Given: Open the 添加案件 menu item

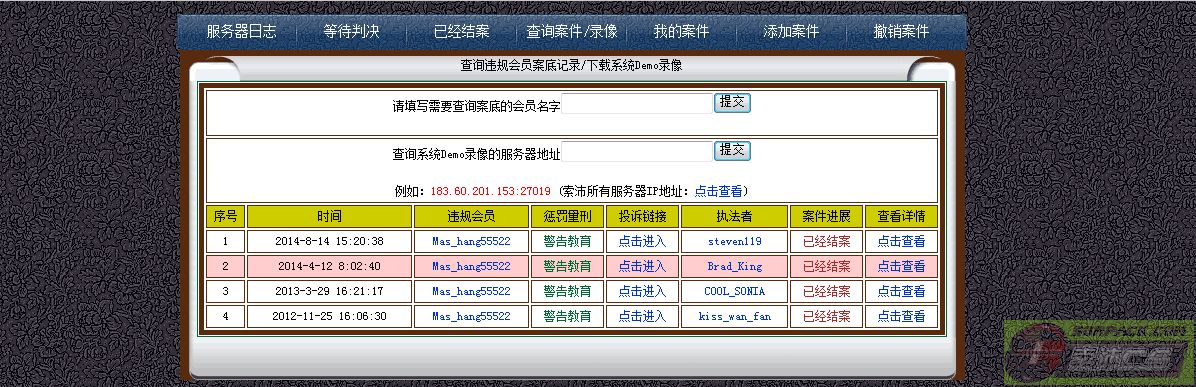Looking at the screenshot, I should tap(791, 32).
